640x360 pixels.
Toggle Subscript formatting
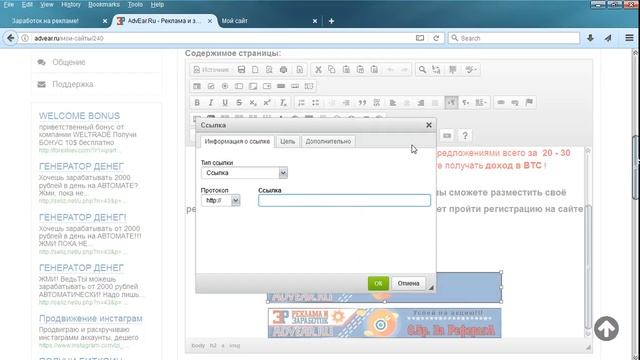coord(253,102)
